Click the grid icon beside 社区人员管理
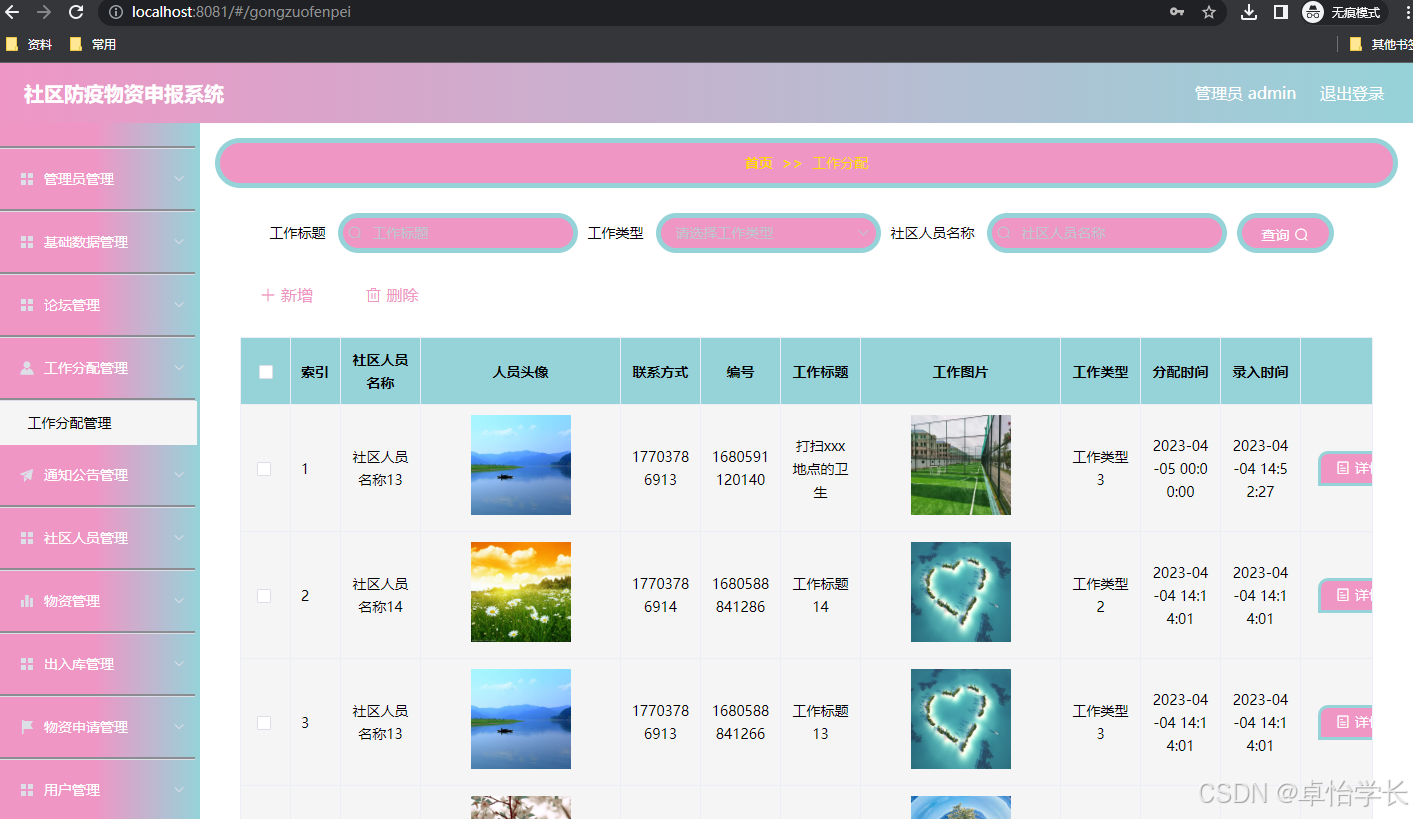Image resolution: width=1413 pixels, height=819 pixels. (27, 538)
